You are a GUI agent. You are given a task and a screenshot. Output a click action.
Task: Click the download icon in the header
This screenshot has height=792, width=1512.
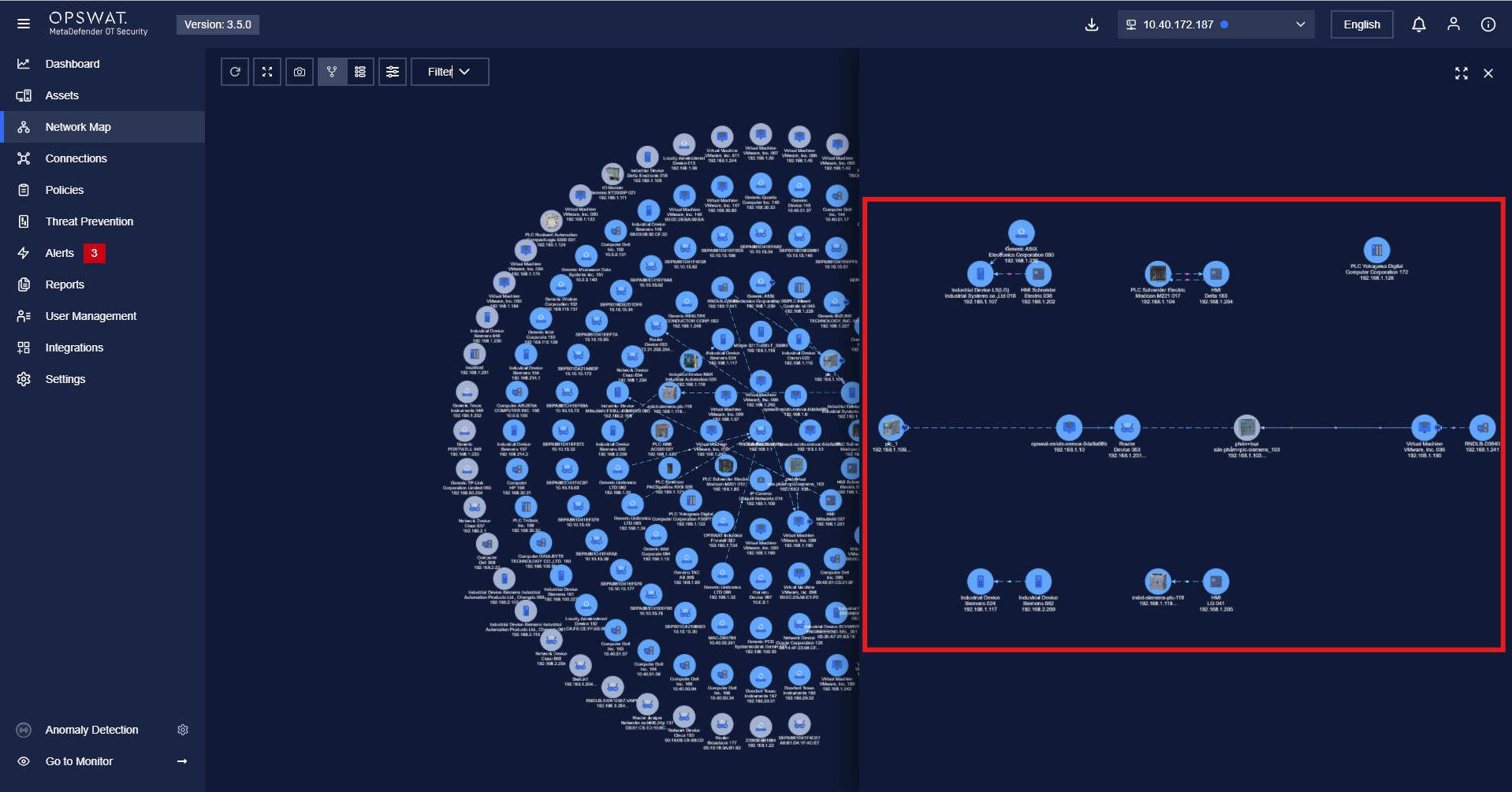coord(1092,24)
